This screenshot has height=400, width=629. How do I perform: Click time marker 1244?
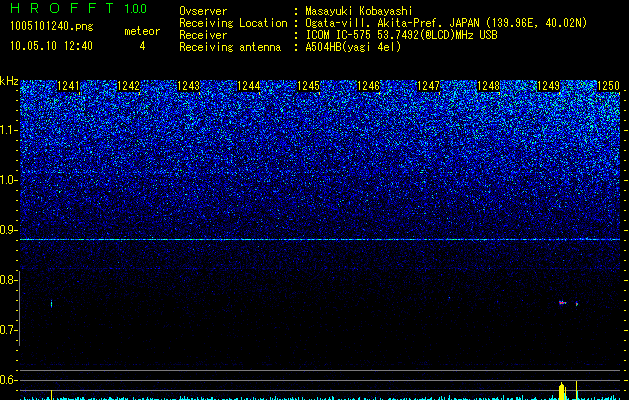click(x=248, y=86)
